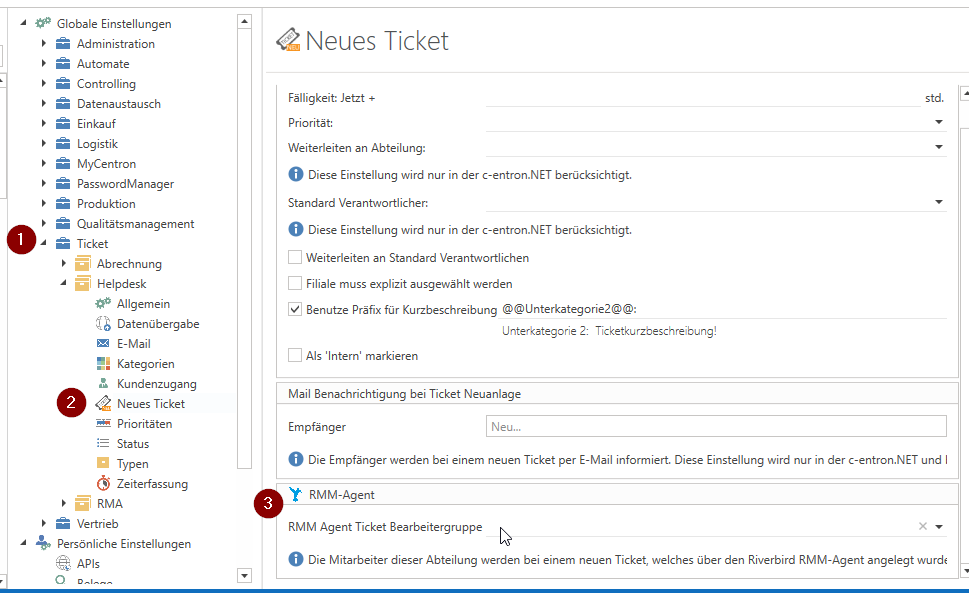The width and height of the screenshot is (969, 593).
Task: Select the Allgemein gears icon
Action: (x=103, y=304)
